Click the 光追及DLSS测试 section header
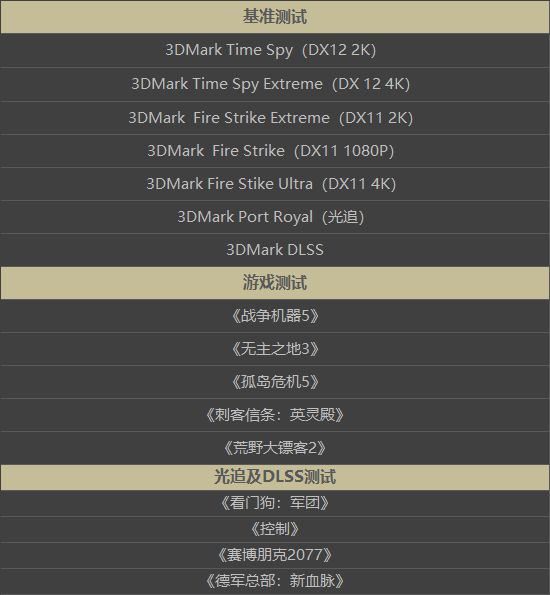 click(275, 477)
